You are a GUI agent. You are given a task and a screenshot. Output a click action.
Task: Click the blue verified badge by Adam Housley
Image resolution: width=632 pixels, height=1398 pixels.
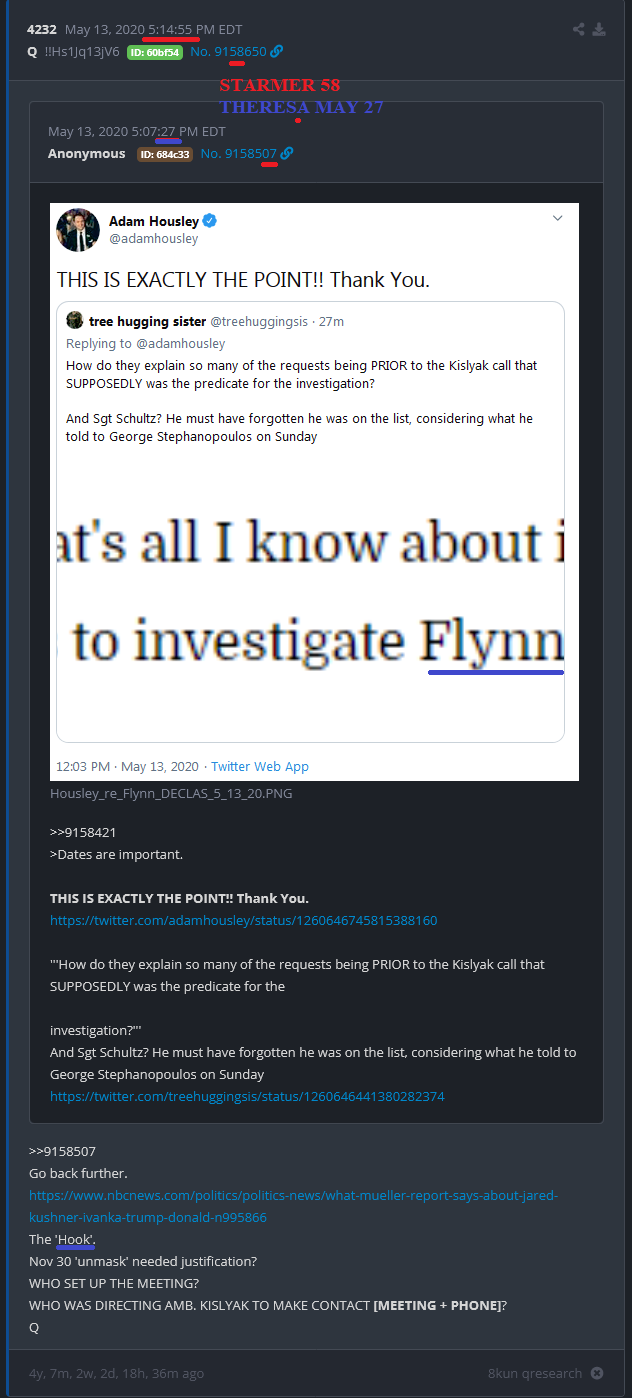click(x=210, y=221)
